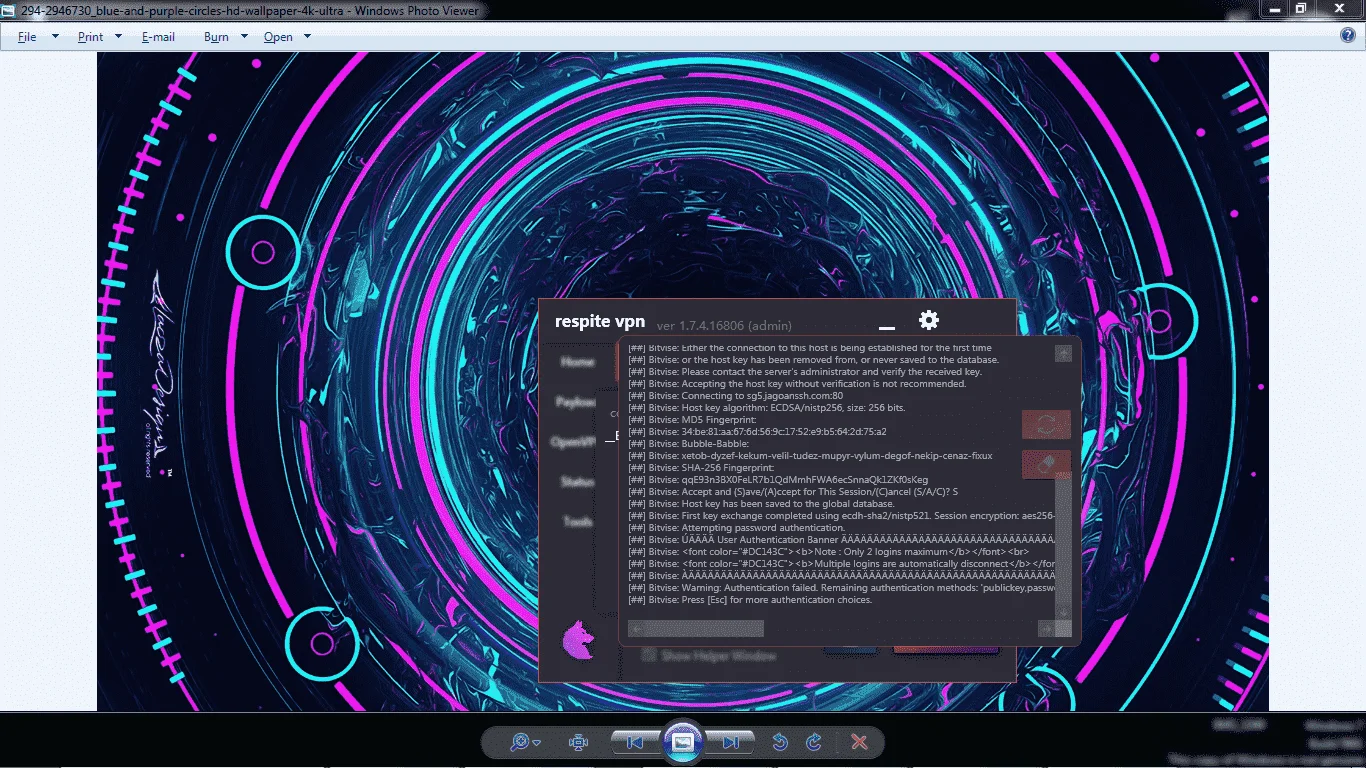Viewport: 1366px width, 768px height.
Task: Click the log horizontal scrollbar thumb
Action: [x=705, y=628]
